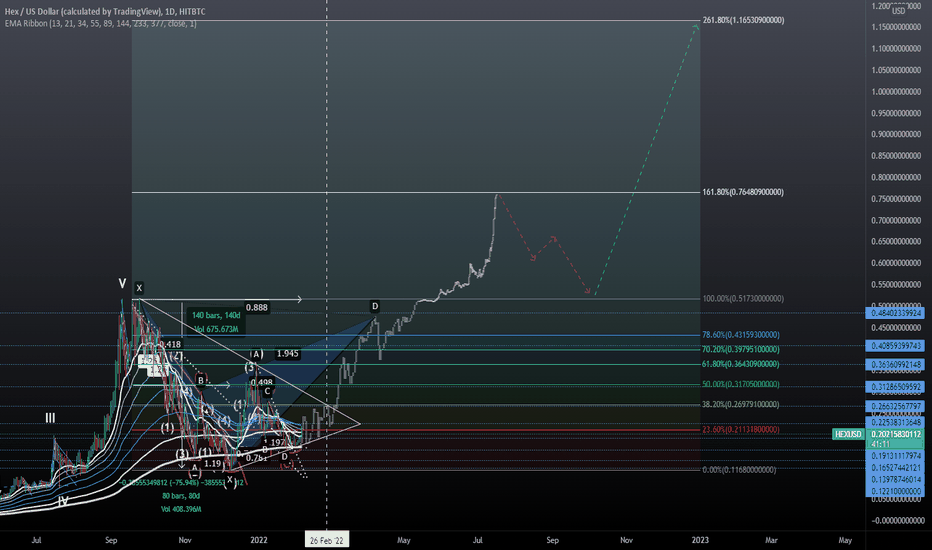
Task: Click the Hex / US Dollar chart title
Action: [x=105, y=11]
